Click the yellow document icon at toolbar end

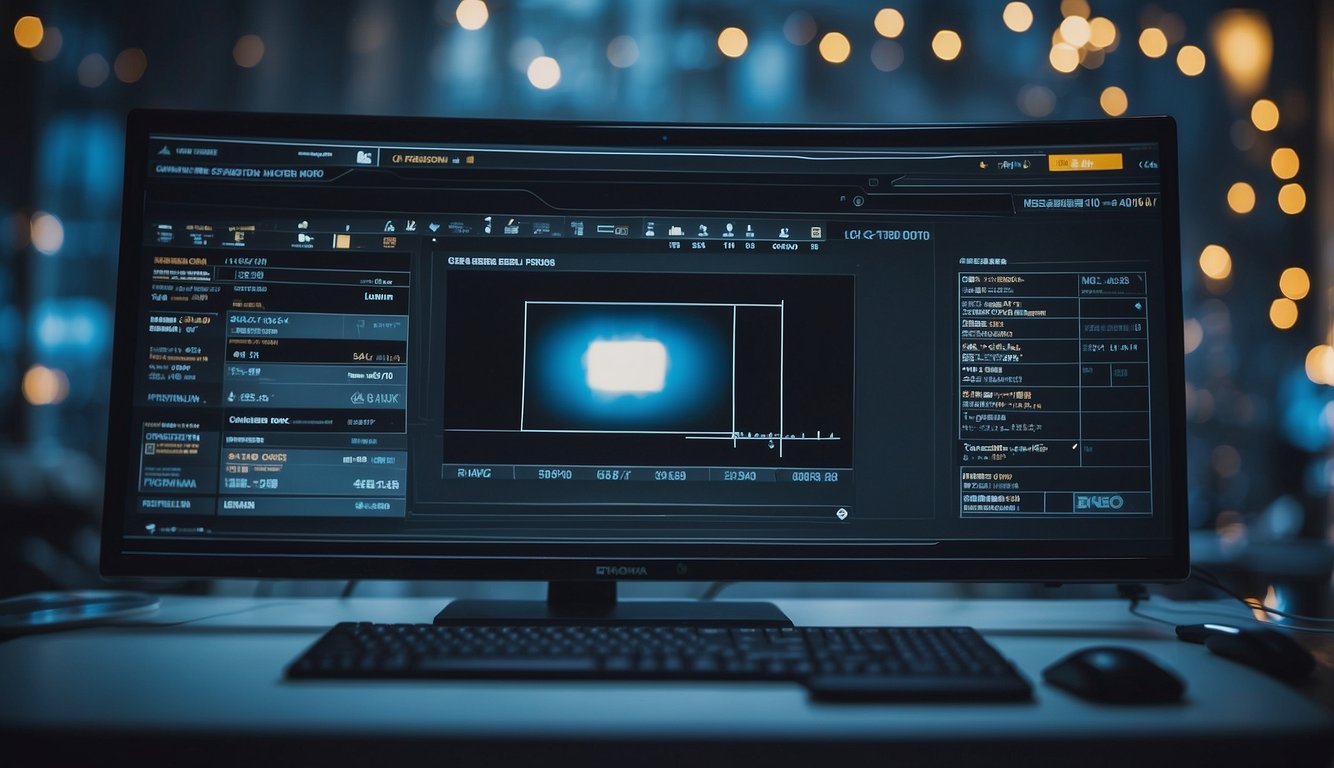816,231
